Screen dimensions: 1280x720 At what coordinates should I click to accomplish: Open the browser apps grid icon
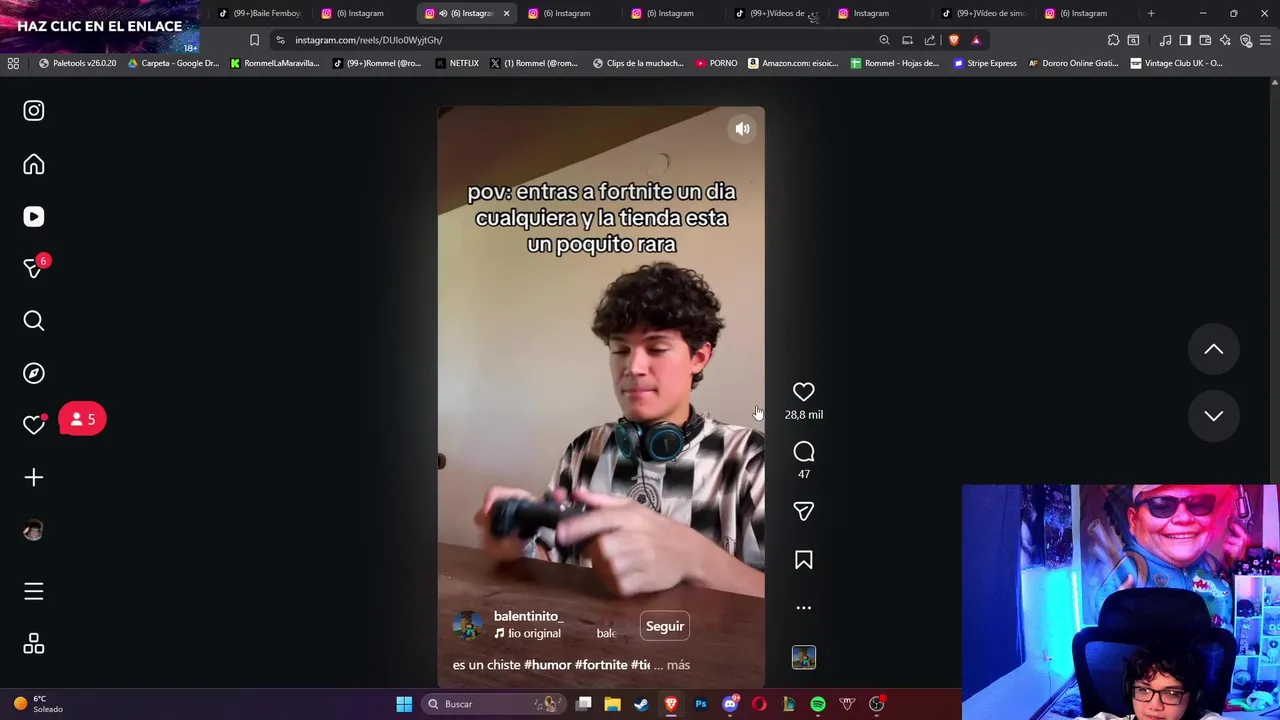pos(13,63)
